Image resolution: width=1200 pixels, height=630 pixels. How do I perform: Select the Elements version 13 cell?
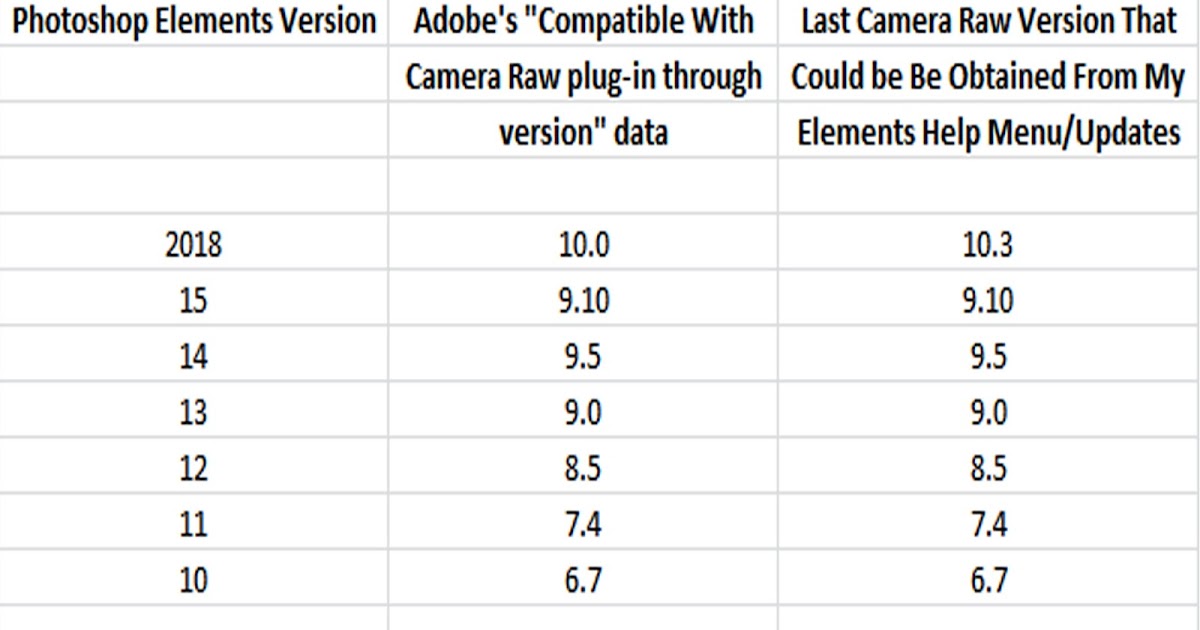pyautogui.click(x=193, y=412)
